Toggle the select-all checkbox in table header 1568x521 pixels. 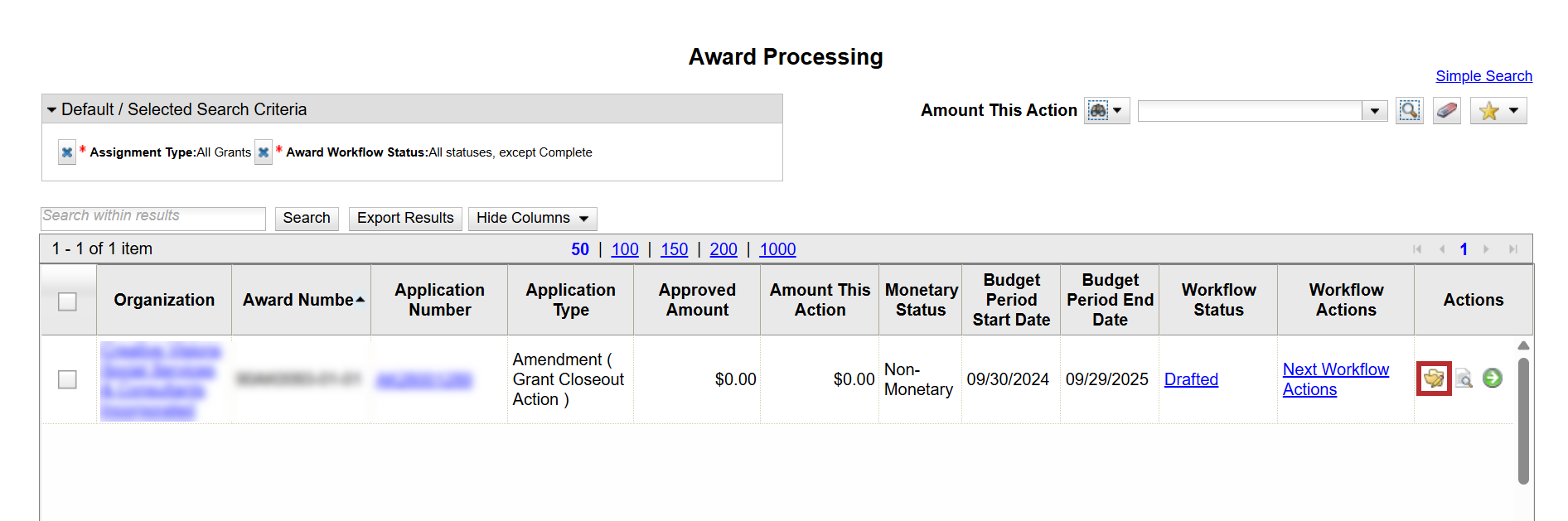68,302
